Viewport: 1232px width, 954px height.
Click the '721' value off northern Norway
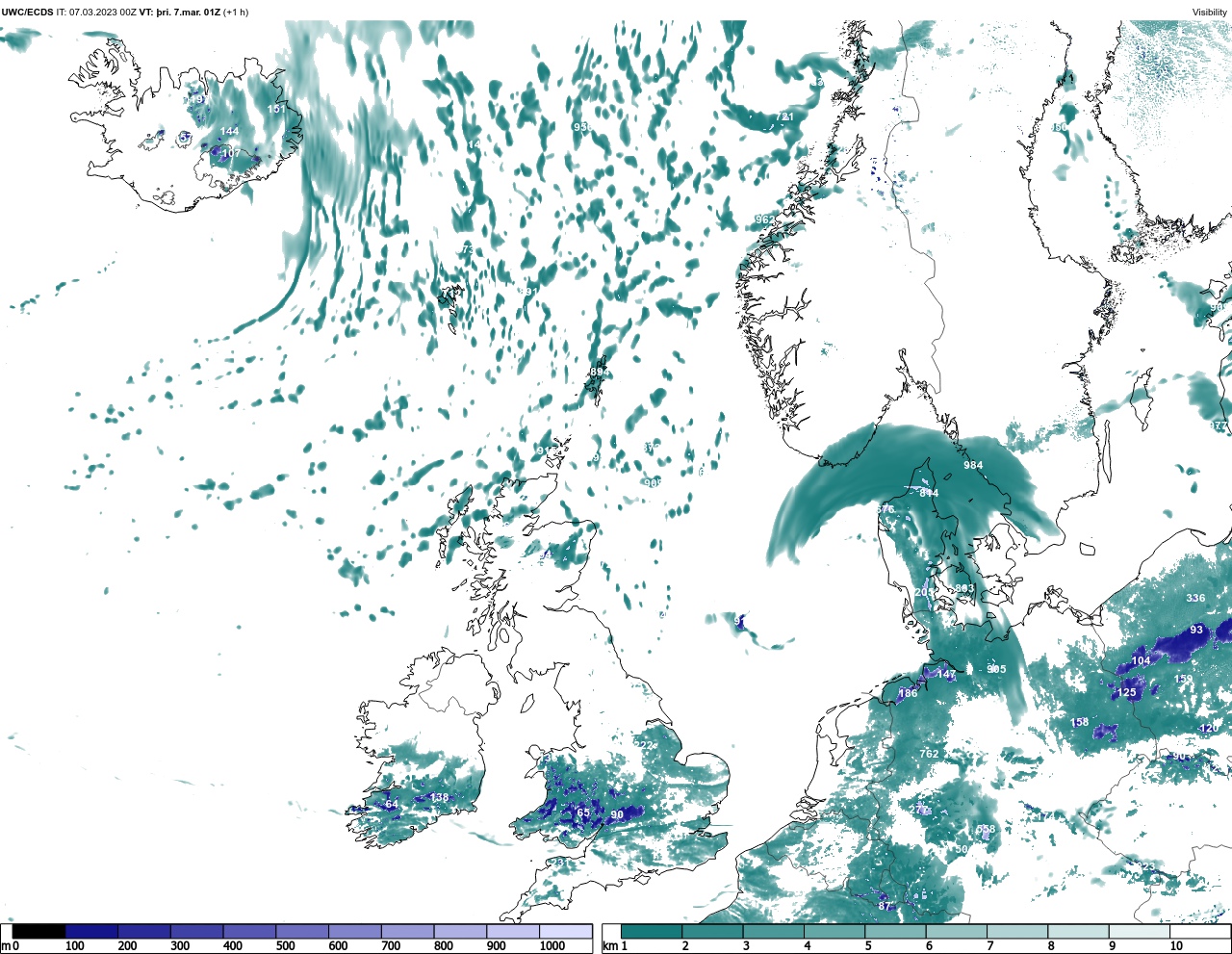785,116
